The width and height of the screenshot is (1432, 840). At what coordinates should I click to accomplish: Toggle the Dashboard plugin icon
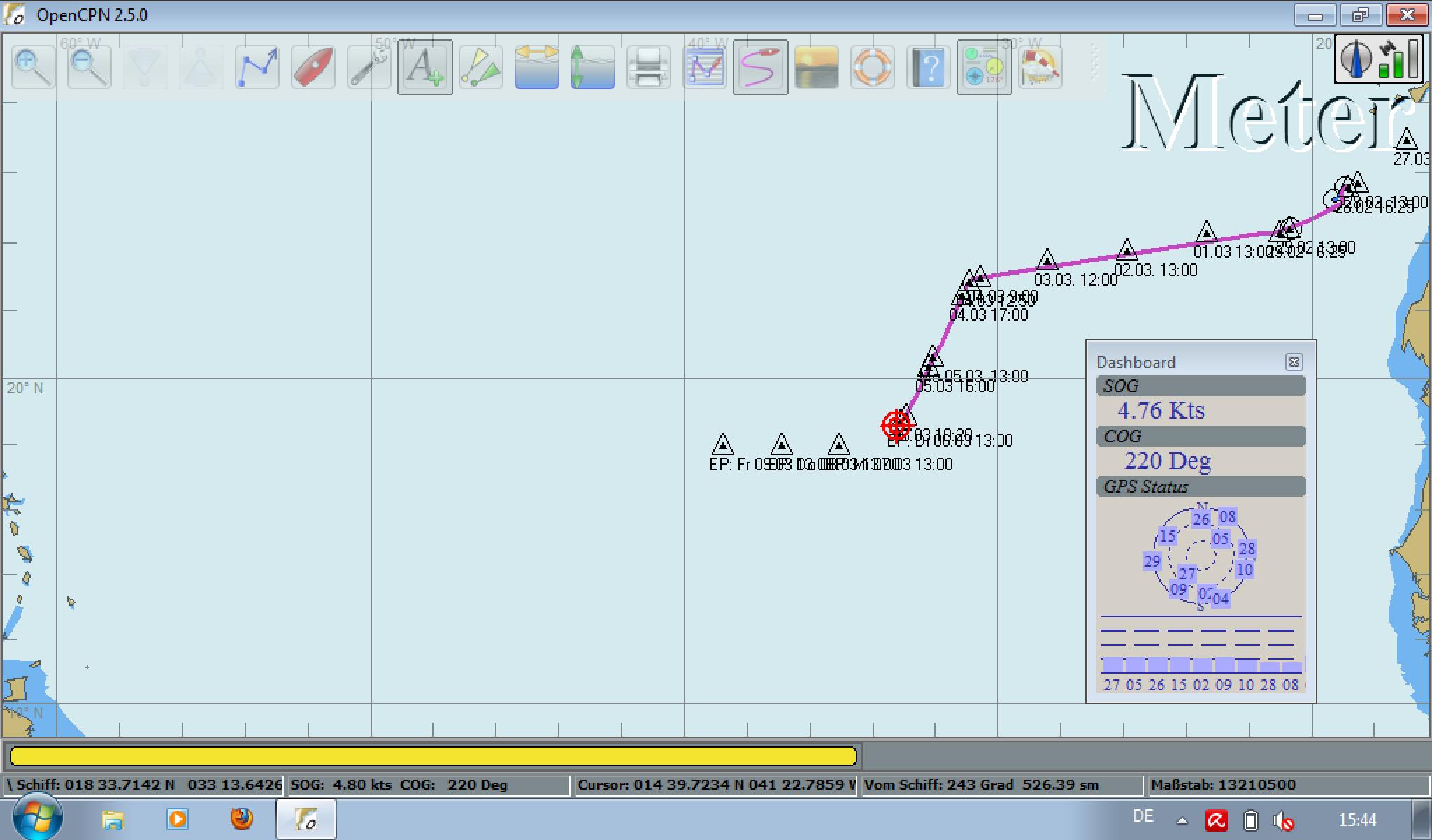click(x=984, y=67)
